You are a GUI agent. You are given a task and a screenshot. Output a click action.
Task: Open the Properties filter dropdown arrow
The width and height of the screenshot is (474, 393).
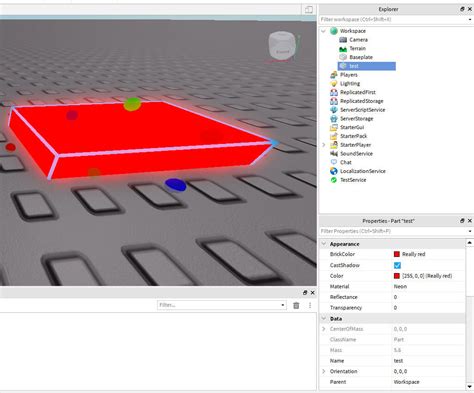coord(470,231)
